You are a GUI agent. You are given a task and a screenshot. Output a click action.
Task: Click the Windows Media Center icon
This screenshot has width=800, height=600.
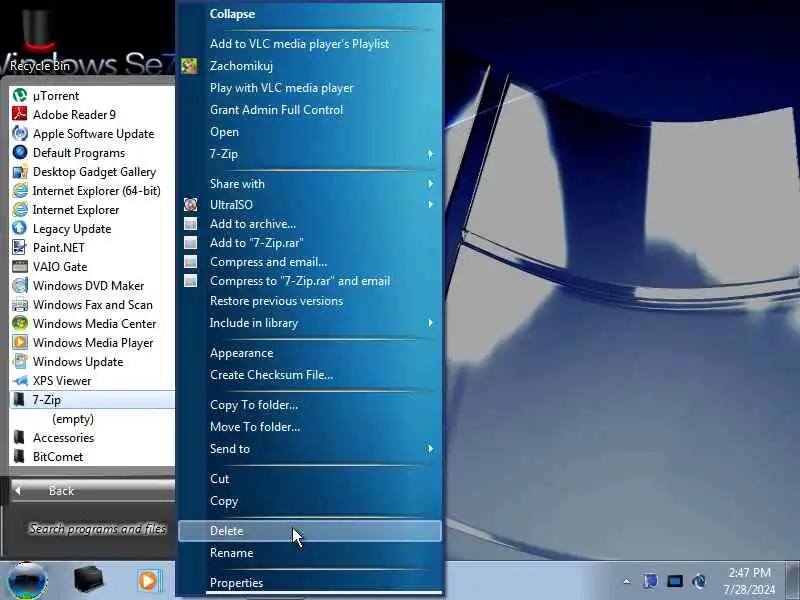(x=20, y=323)
